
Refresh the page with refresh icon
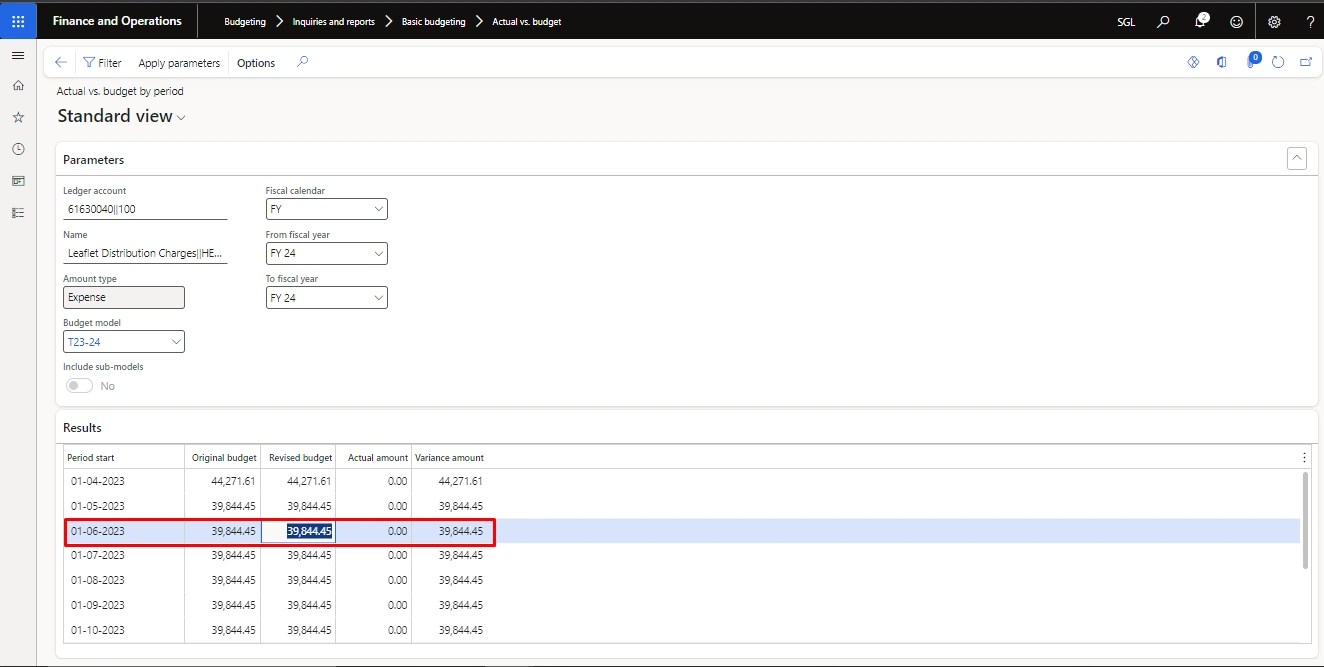1278,62
